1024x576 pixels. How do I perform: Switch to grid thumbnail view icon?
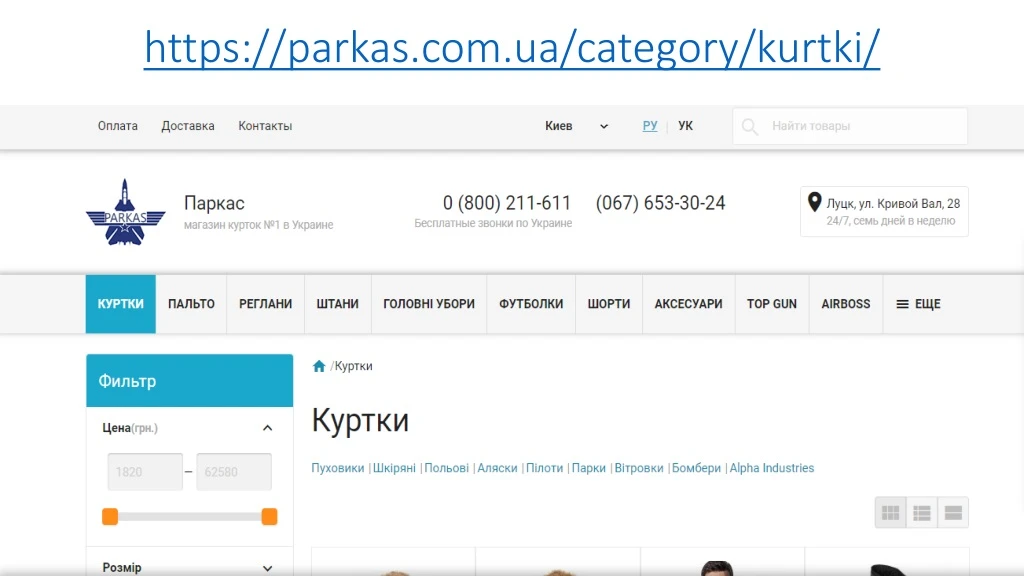[890, 513]
